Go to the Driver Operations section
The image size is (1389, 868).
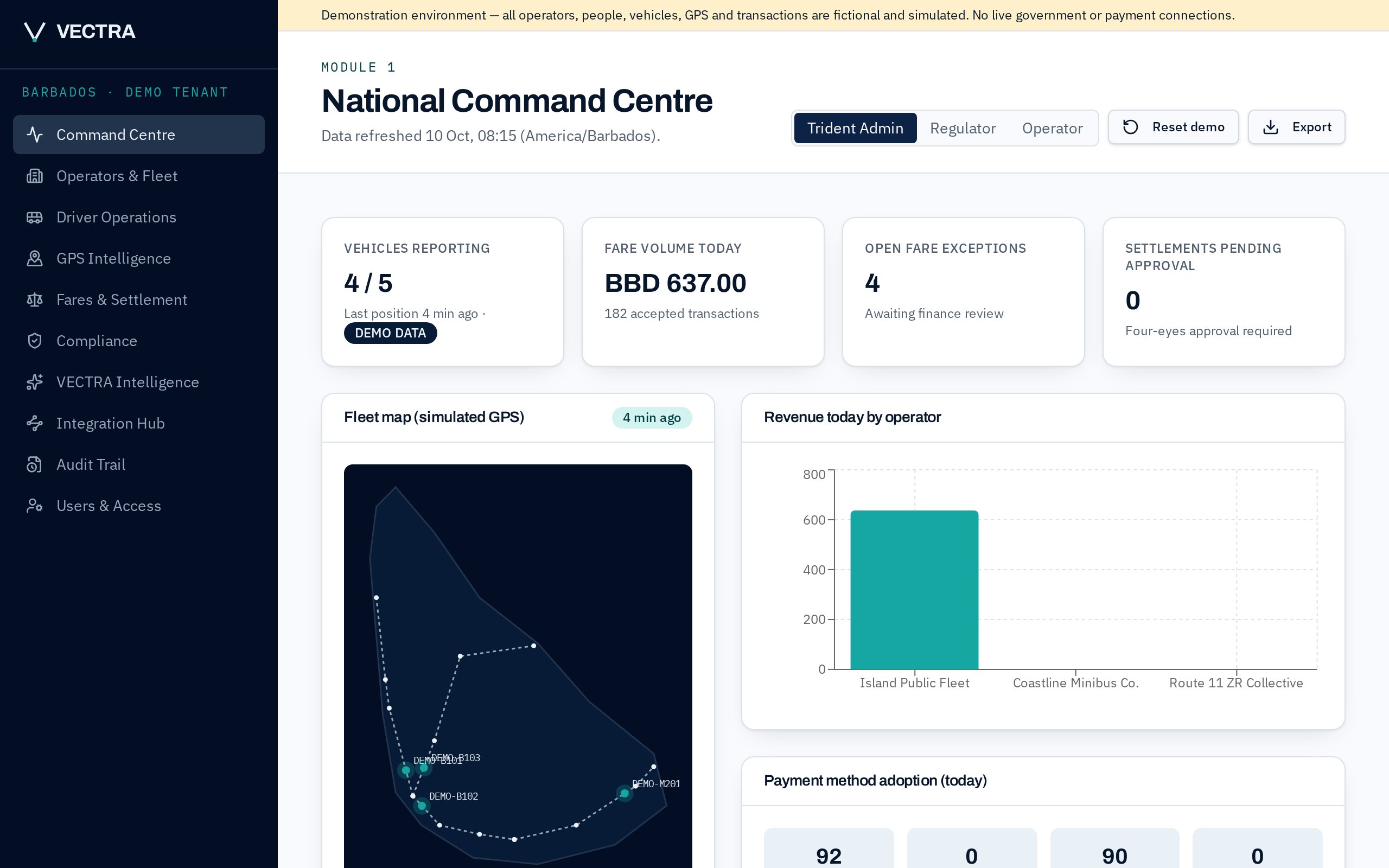coord(139,217)
